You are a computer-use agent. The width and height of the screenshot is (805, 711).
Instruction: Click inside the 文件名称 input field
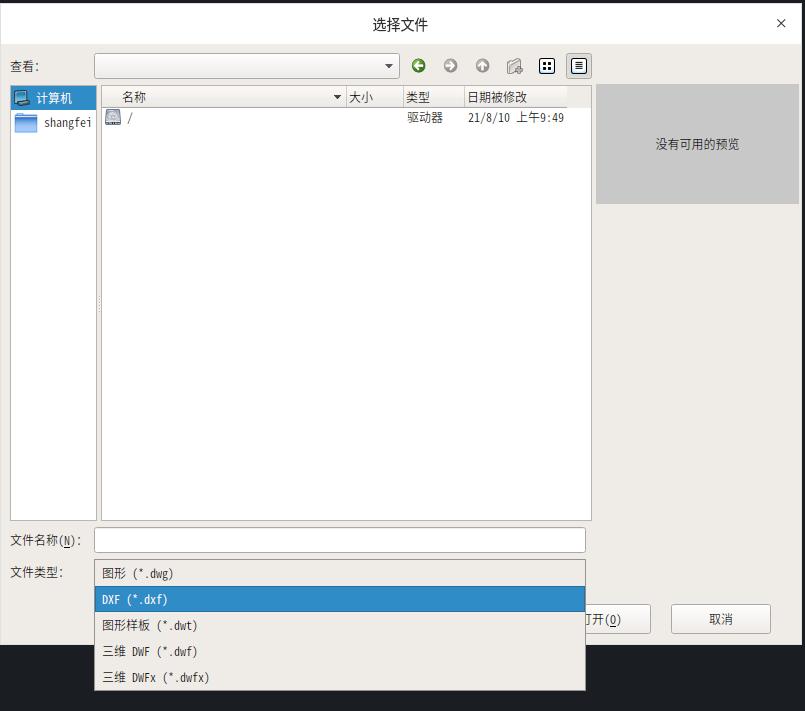click(340, 539)
